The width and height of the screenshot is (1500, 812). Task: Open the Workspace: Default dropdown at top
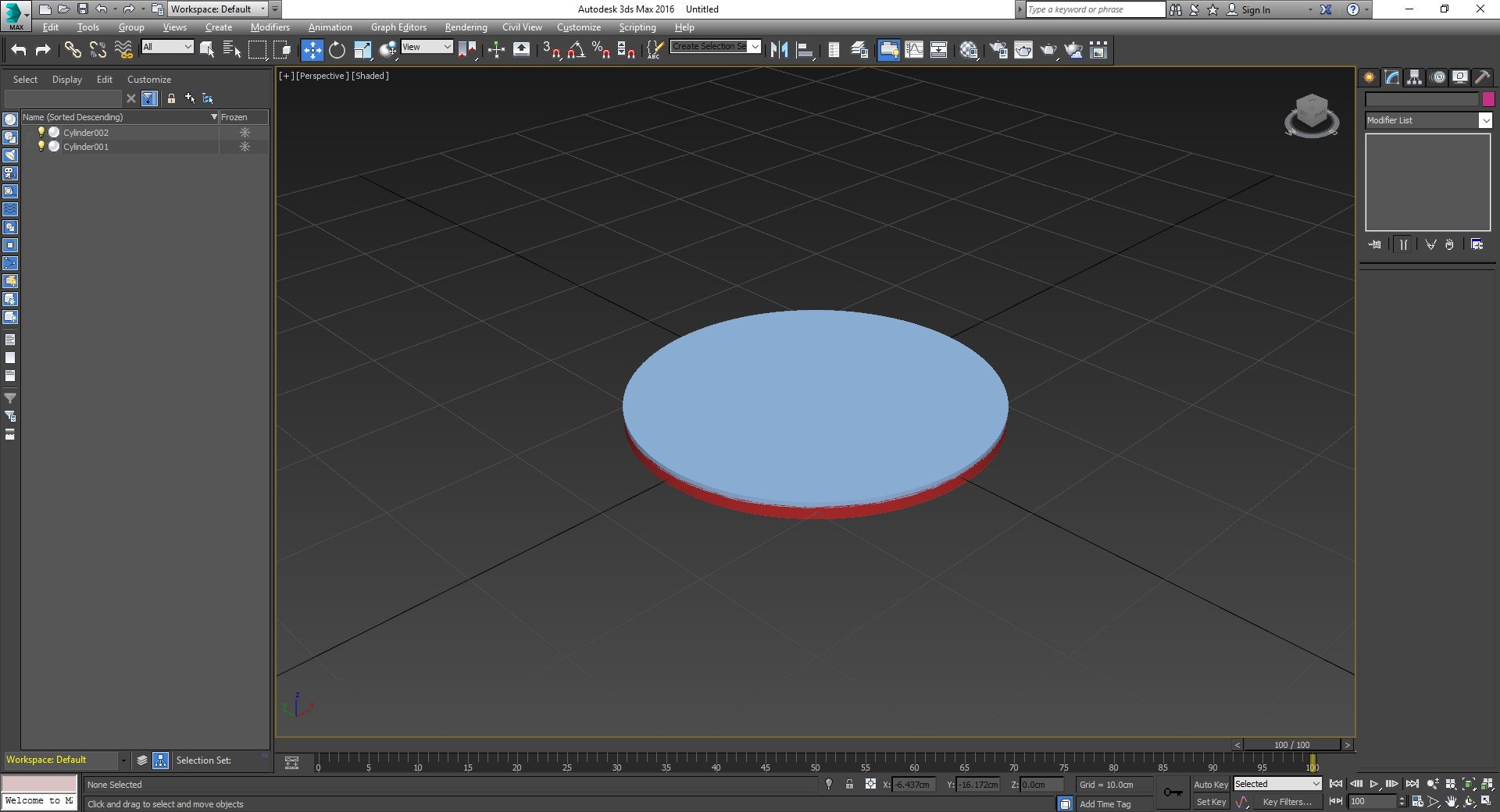[x=219, y=9]
